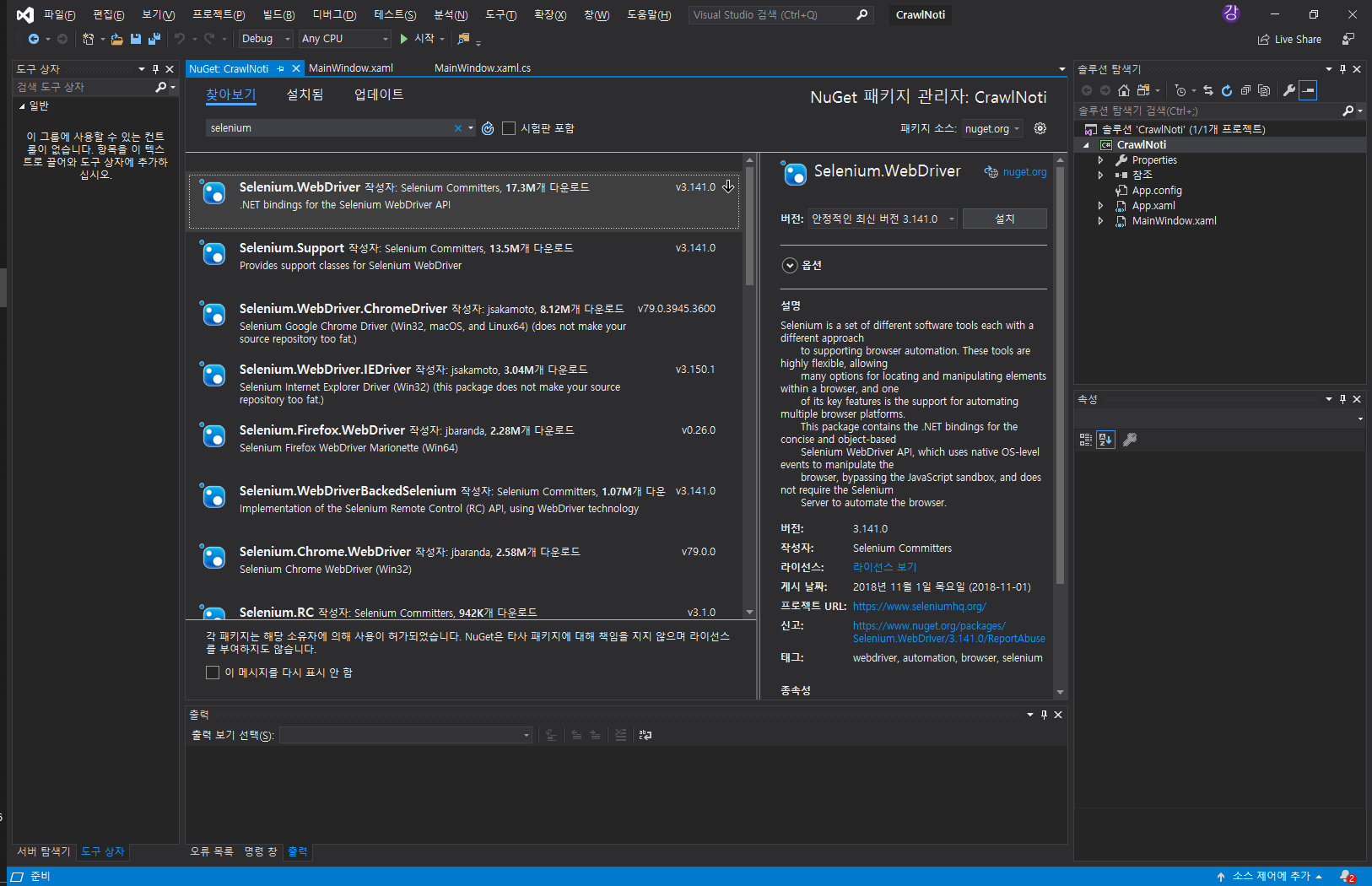The height and width of the screenshot is (886, 1372).
Task: Toggle auto-hide pin on Output panel
Action: pos(1044,715)
